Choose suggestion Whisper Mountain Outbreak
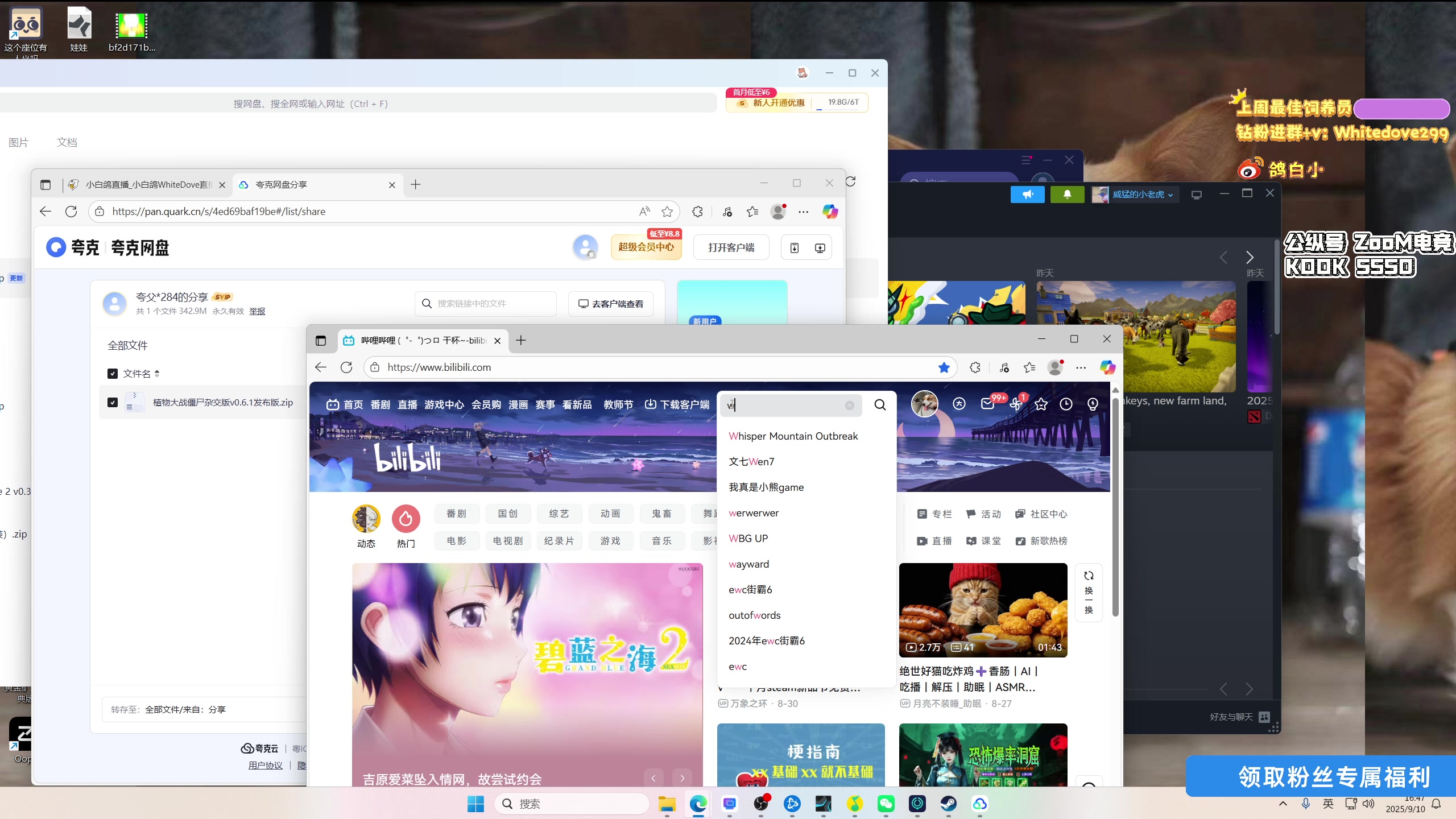Image resolution: width=1456 pixels, height=819 pixels. [x=793, y=436]
